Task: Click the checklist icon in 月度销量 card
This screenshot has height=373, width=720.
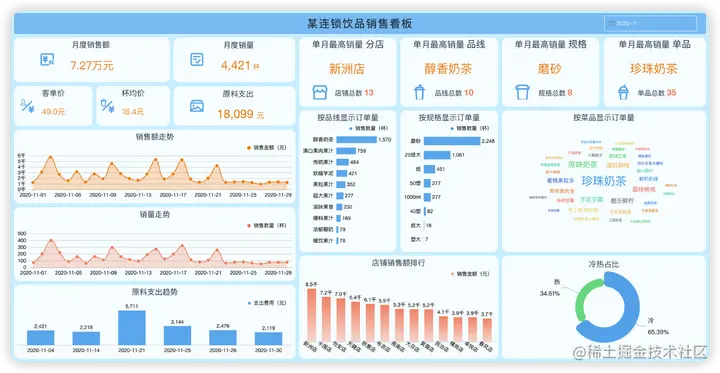Action: click(x=197, y=59)
